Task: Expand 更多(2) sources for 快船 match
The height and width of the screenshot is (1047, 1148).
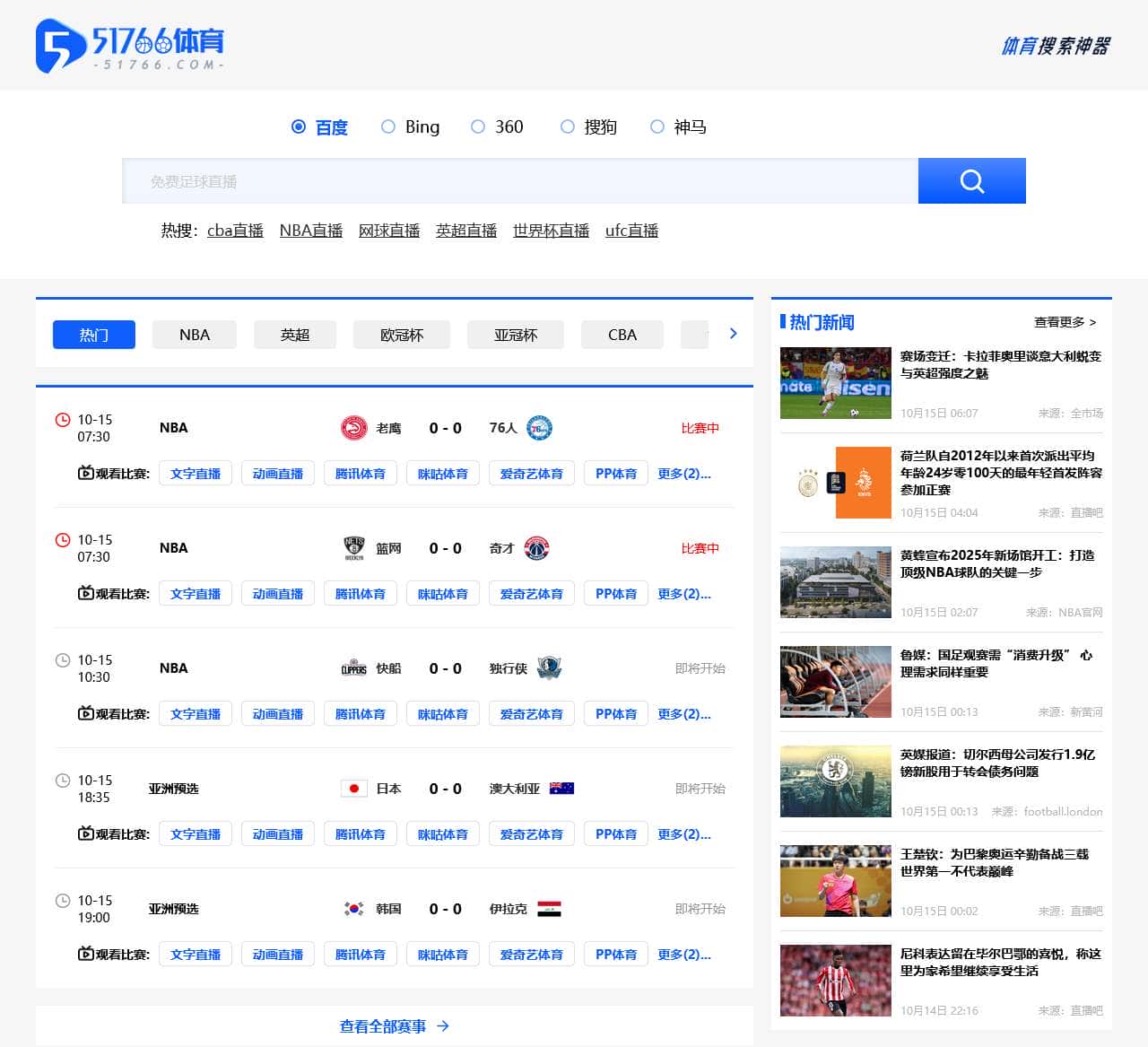Action: click(684, 714)
